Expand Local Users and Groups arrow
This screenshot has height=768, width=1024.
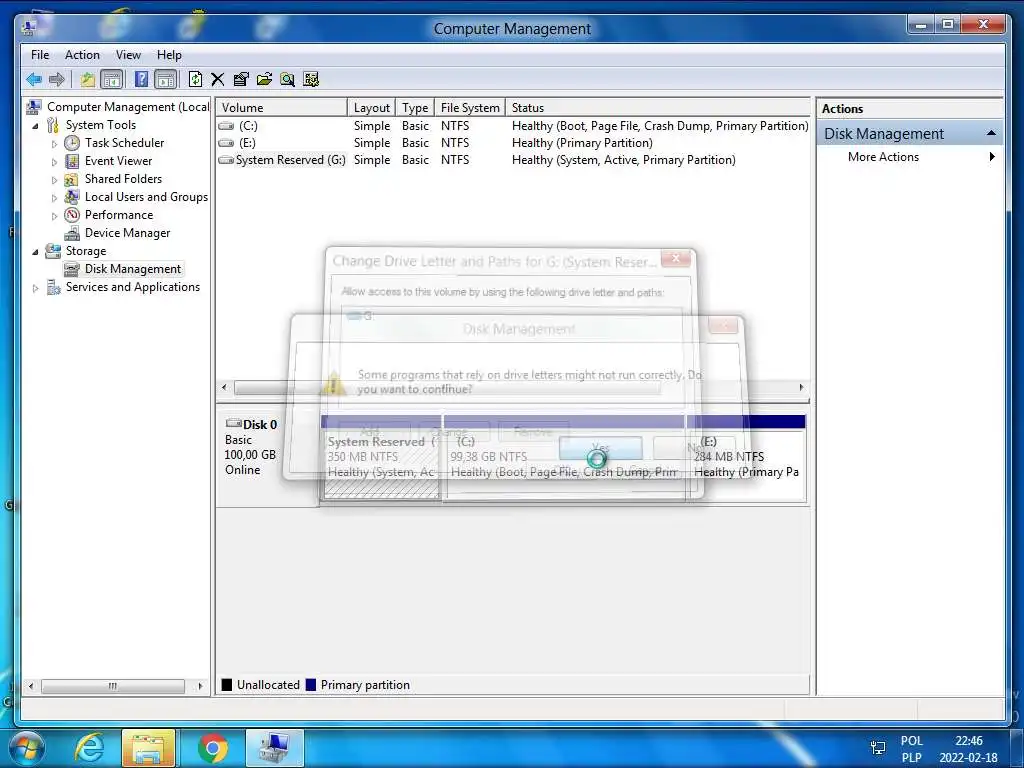point(54,198)
